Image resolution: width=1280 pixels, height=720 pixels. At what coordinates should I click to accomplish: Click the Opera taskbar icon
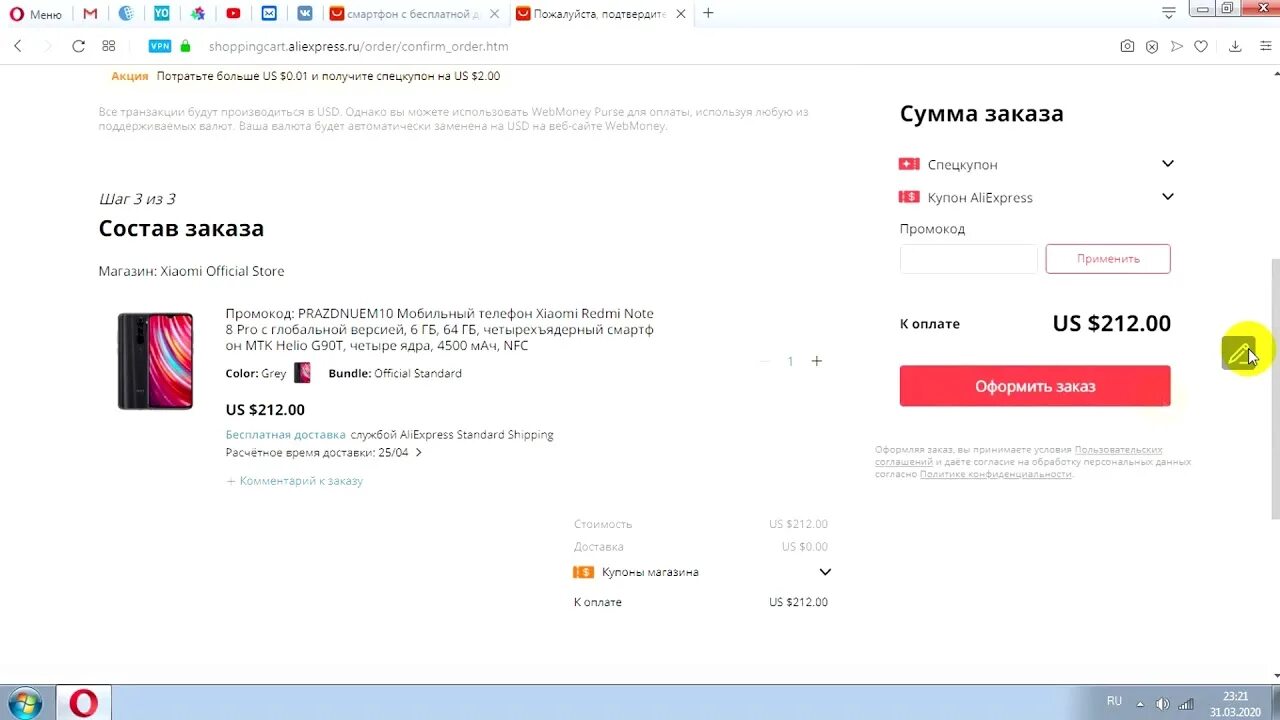coord(83,703)
